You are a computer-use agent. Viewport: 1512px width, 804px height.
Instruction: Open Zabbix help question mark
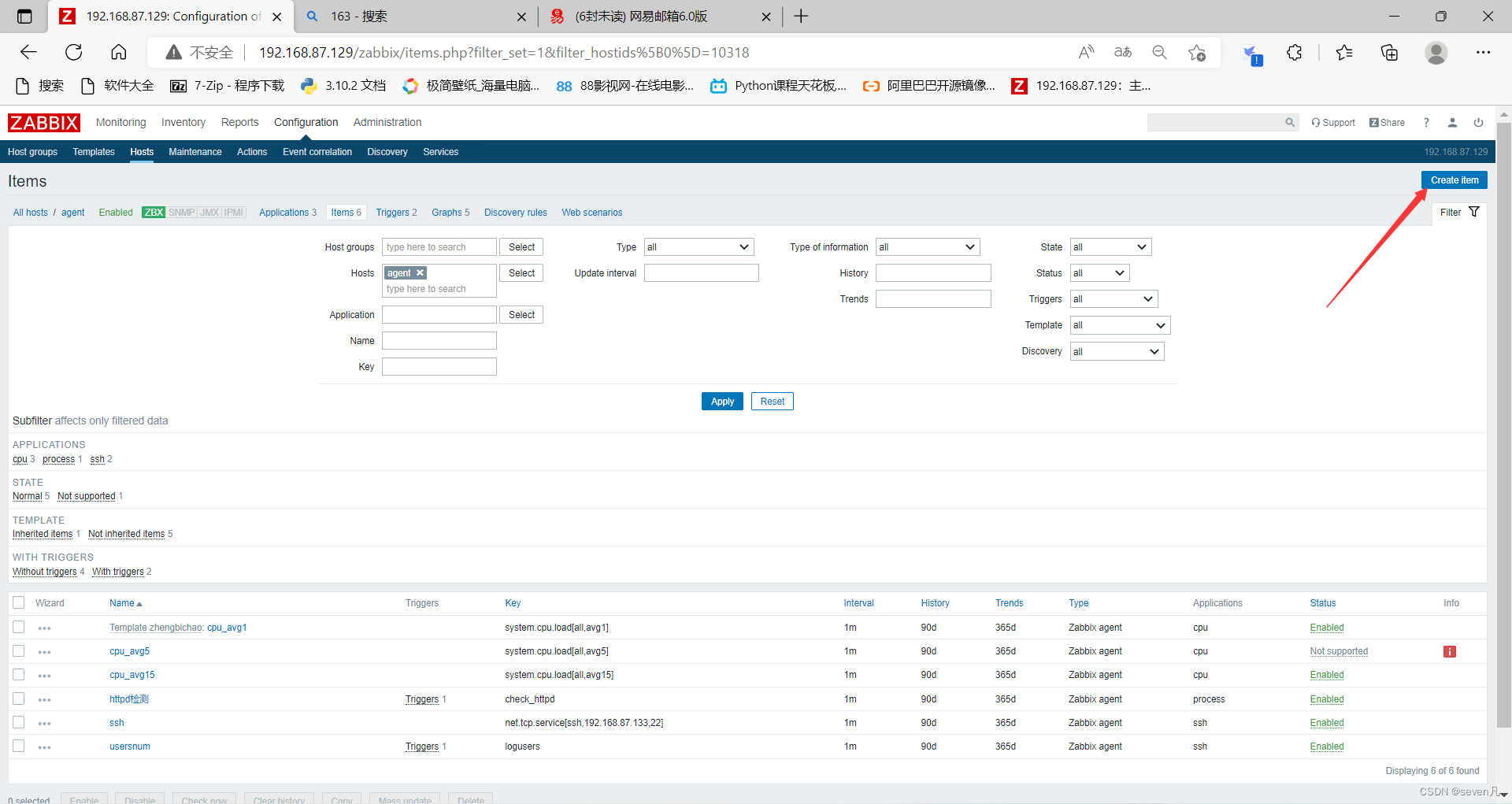1426,122
